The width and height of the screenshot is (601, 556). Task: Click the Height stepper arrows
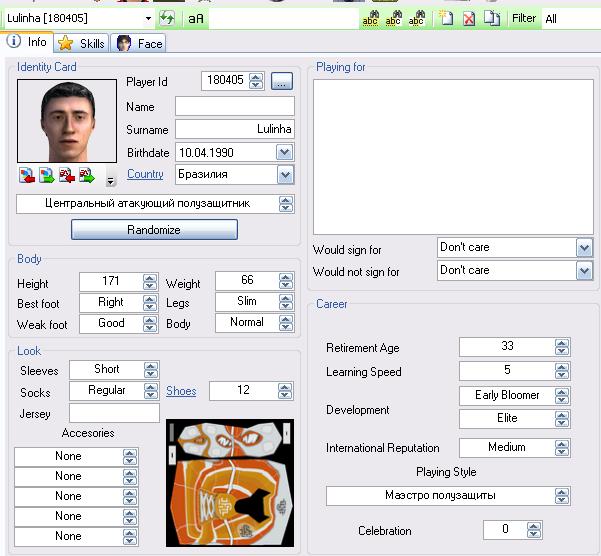pyautogui.click(x=150, y=282)
